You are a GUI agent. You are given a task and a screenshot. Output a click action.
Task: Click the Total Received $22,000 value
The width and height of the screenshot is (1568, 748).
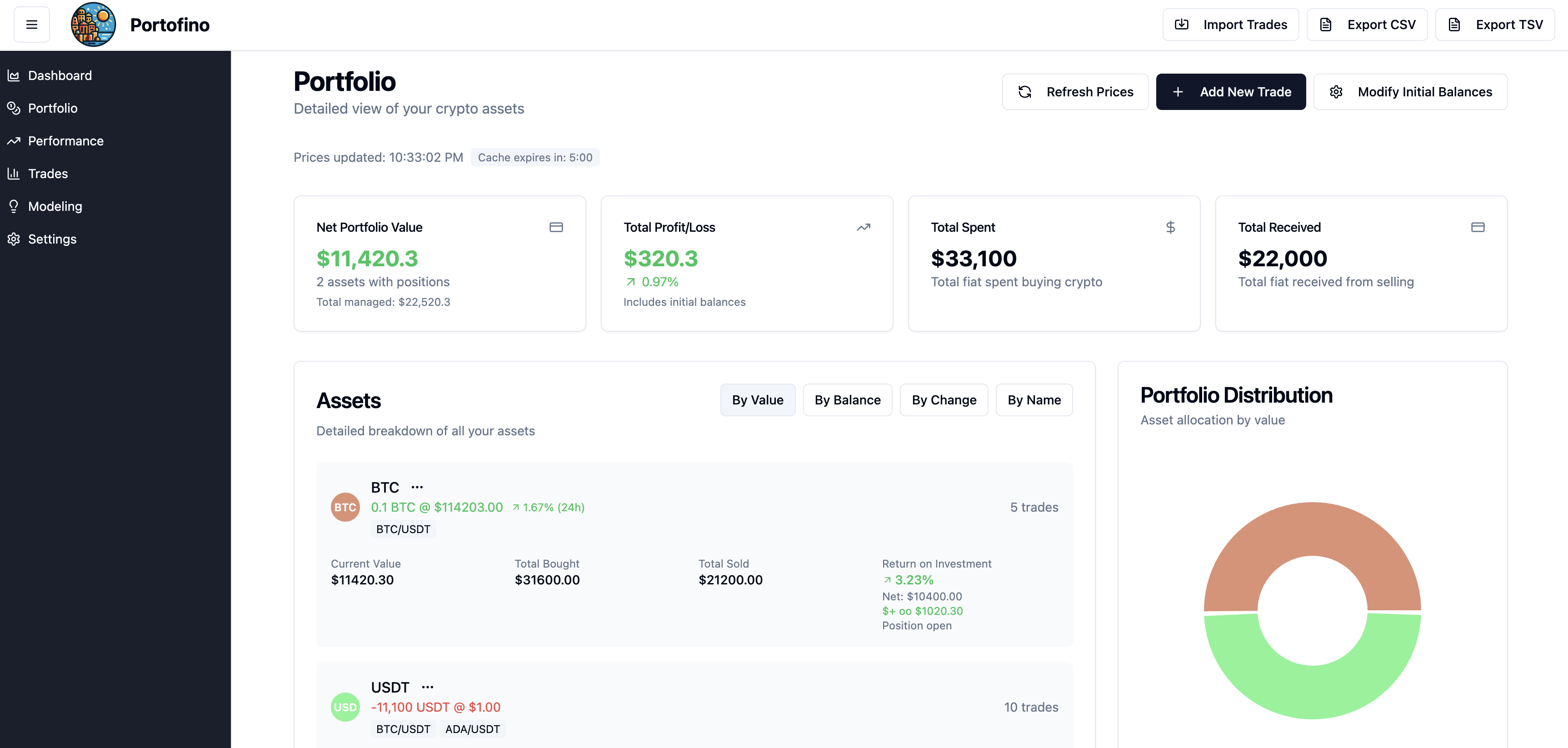click(x=1283, y=259)
